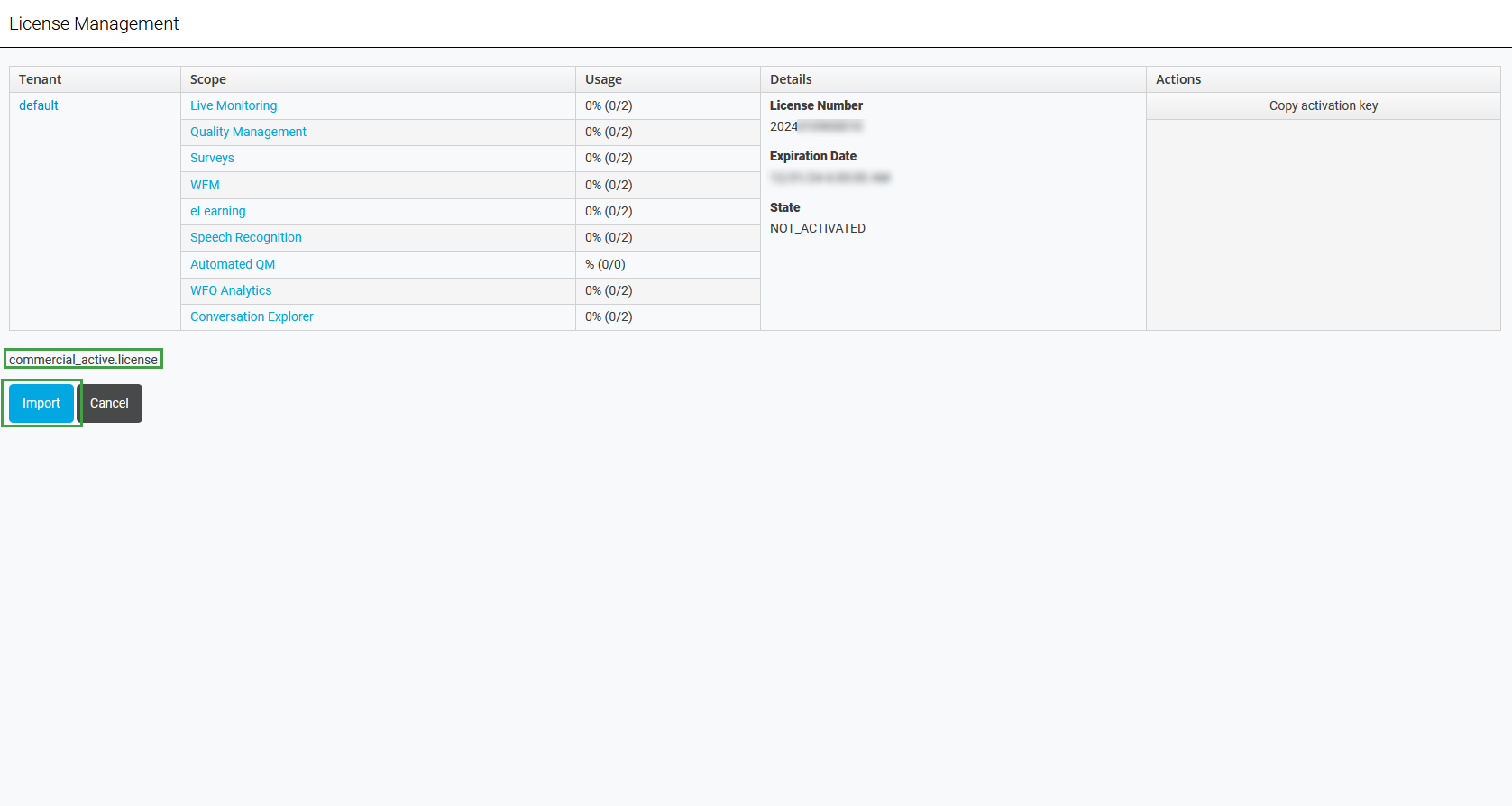Open the default tenant link
1512x806 pixels.
coord(39,105)
